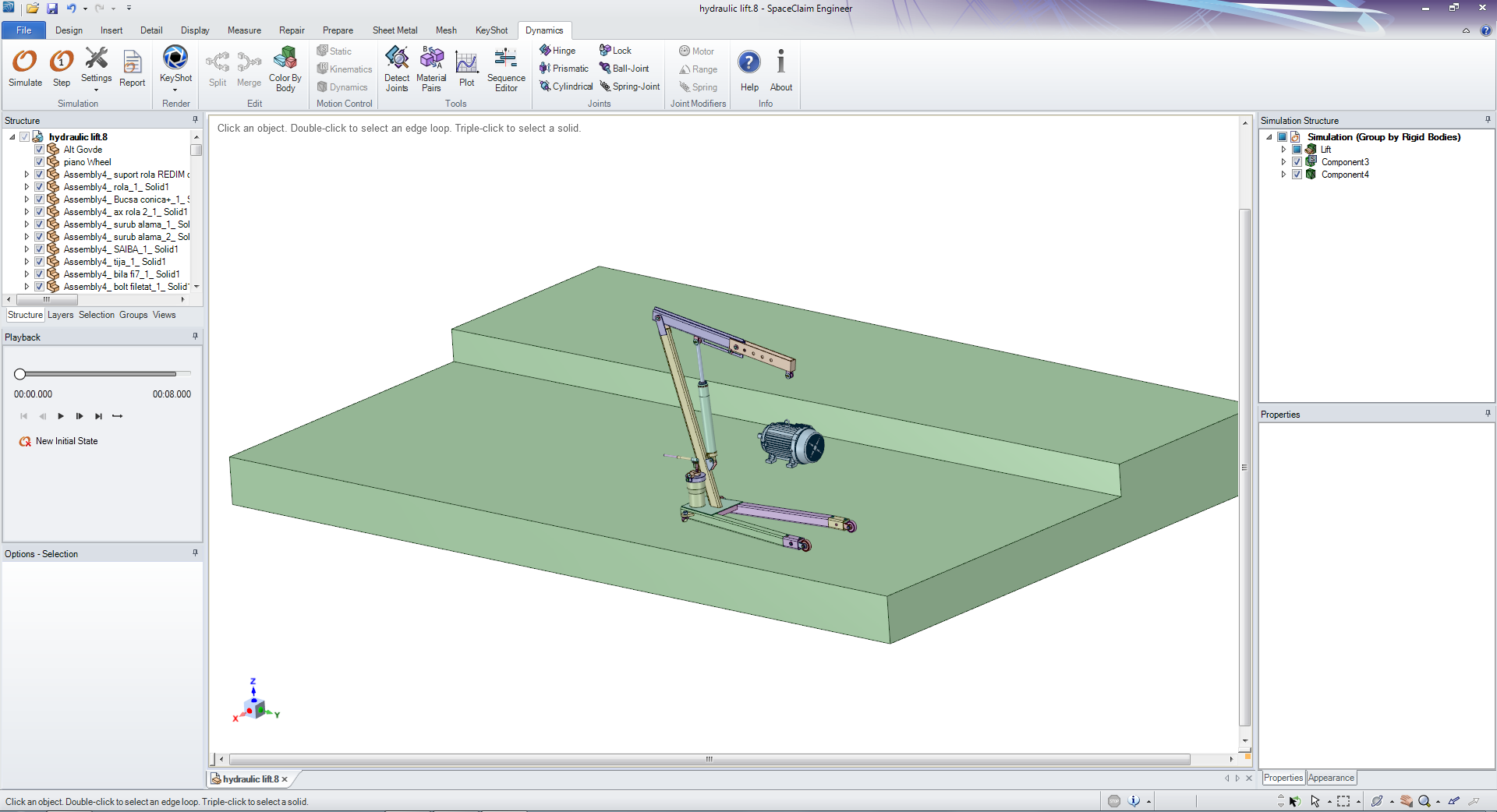Open the Detect Joints tool

coord(397,69)
